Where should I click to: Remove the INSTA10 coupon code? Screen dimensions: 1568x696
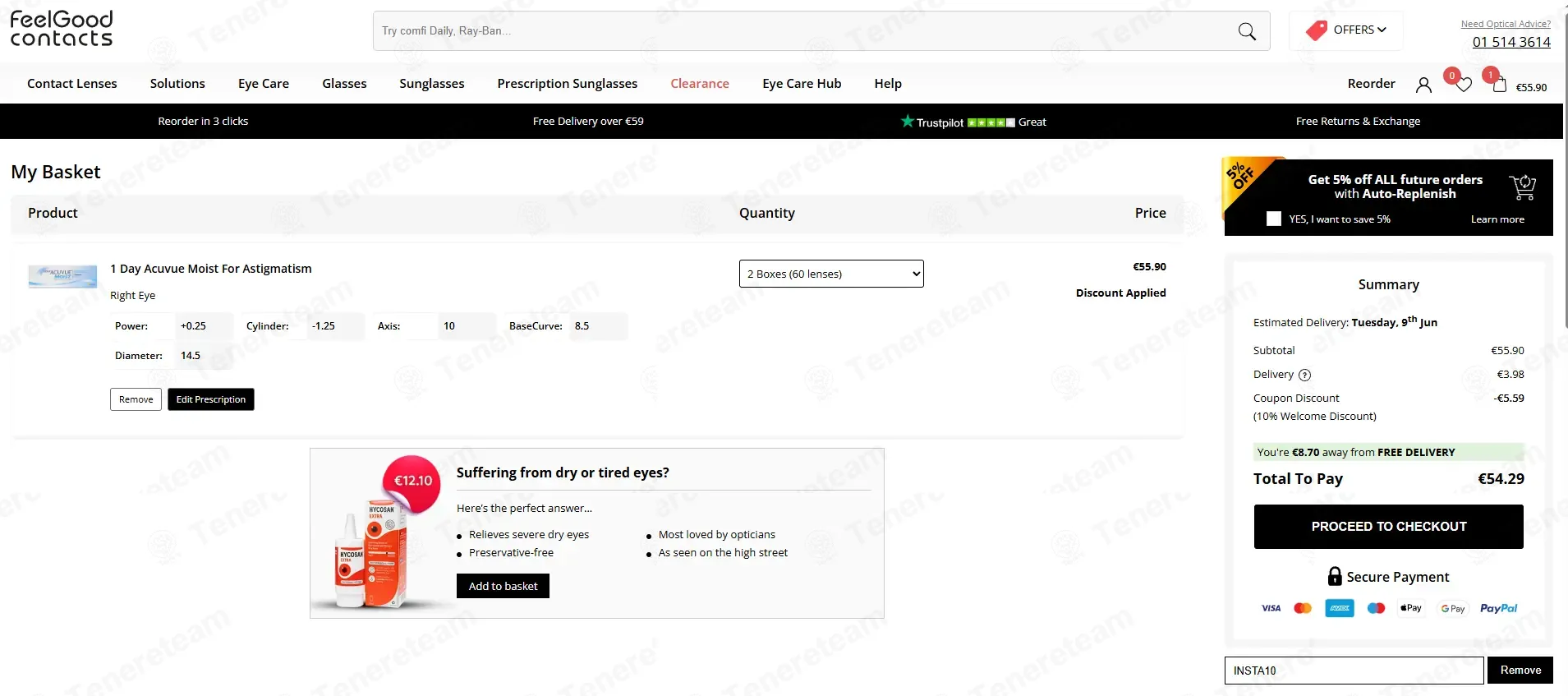click(x=1520, y=671)
